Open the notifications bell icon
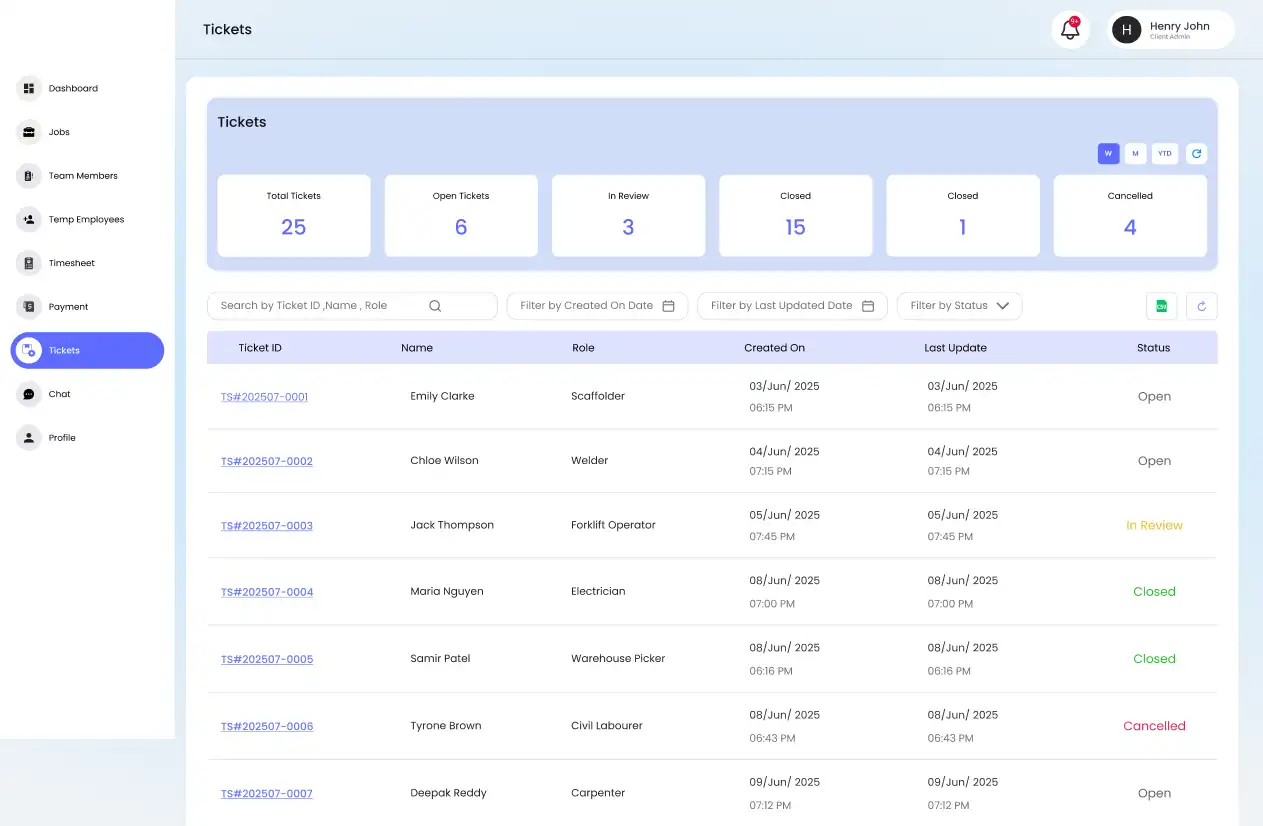Image resolution: width=1263 pixels, height=826 pixels. 1070,30
